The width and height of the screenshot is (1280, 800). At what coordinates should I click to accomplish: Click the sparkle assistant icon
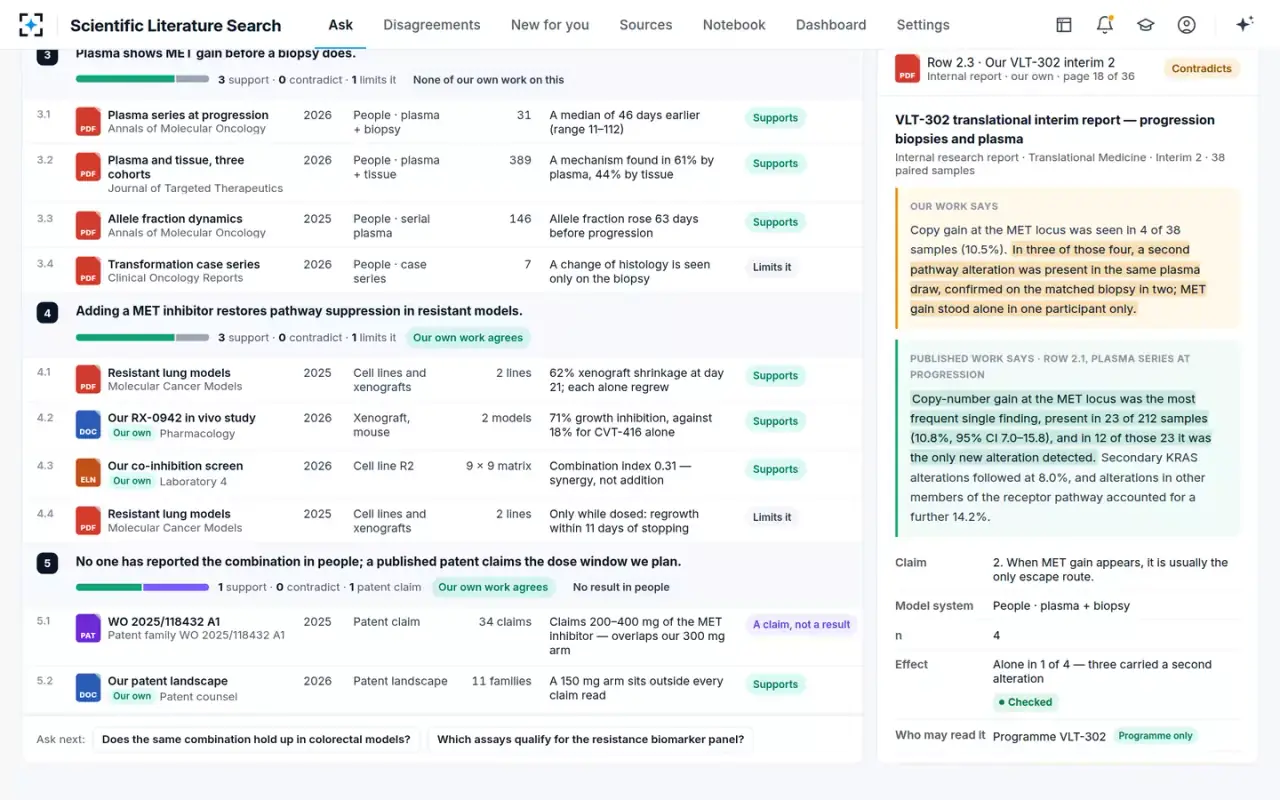(1244, 25)
